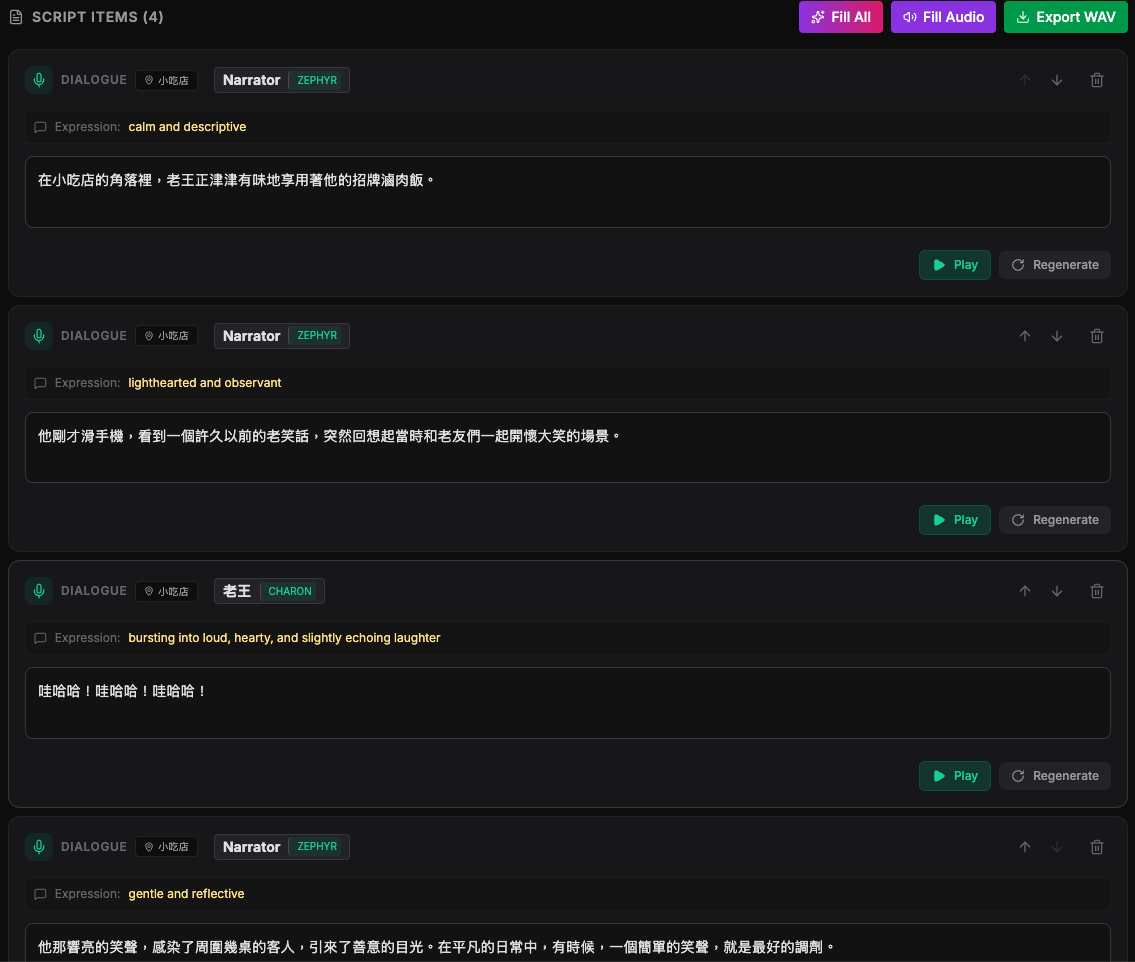Edit the 哇哈哈 dialogue text box

pyautogui.click(x=568, y=703)
